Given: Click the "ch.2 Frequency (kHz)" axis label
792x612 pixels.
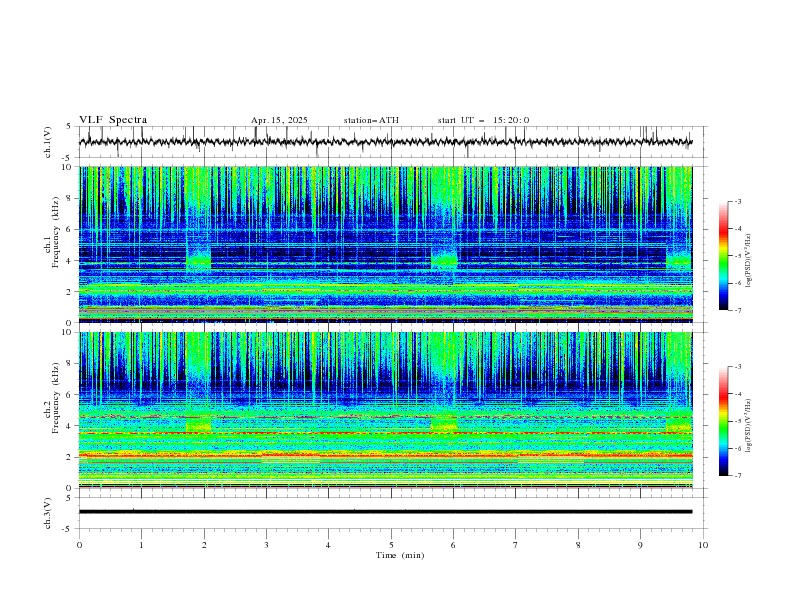Looking at the screenshot, I should [51, 398].
